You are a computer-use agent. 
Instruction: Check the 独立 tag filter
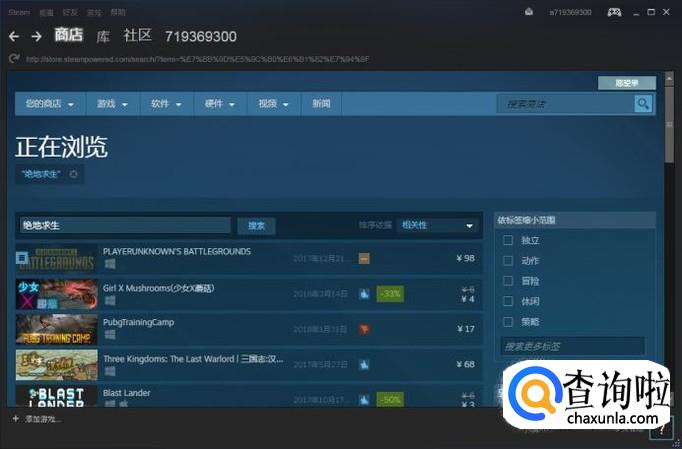(x=508, y=240)
